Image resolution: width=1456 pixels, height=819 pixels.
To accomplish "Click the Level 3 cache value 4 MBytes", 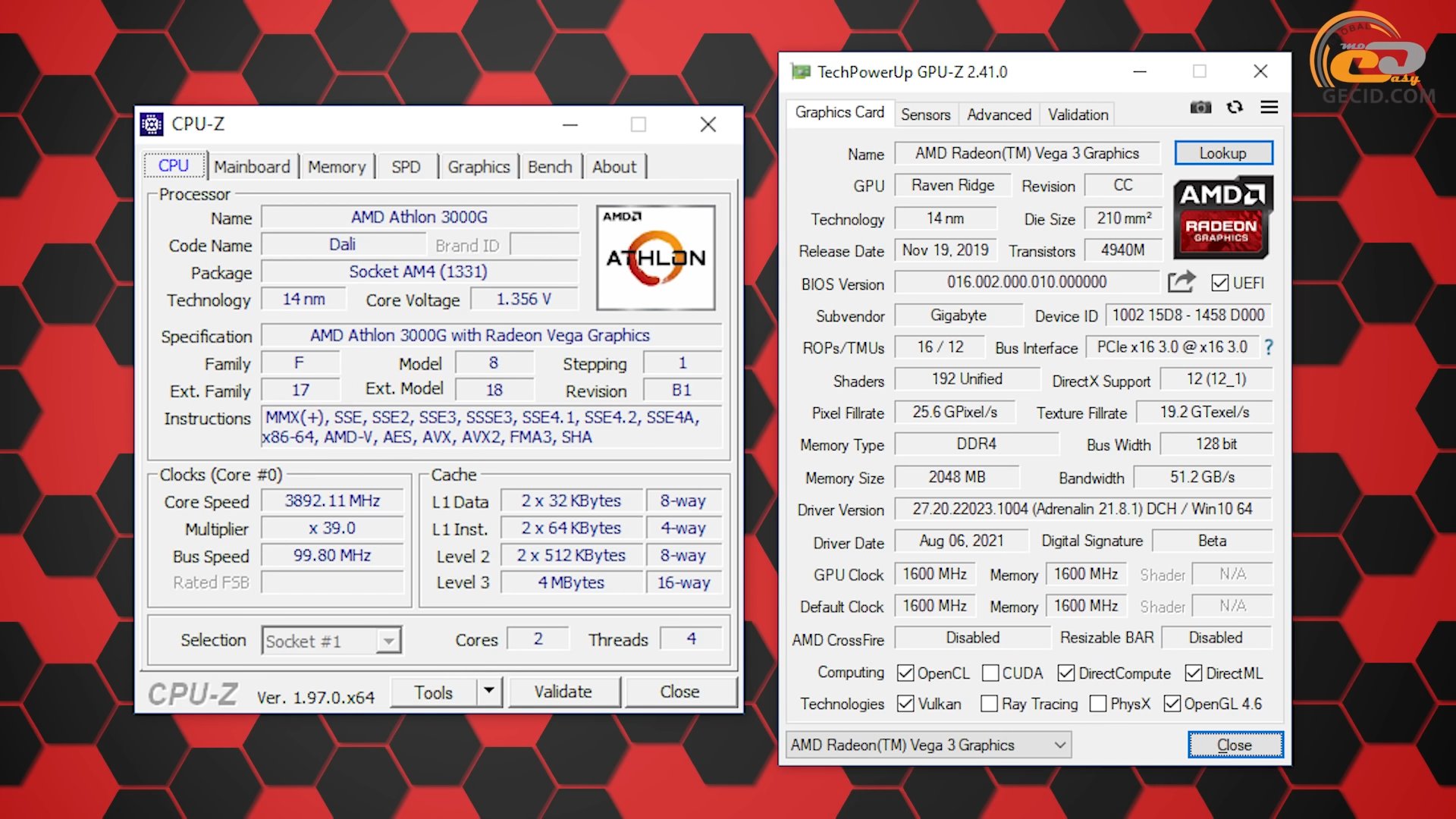I will [x=571, y=582].
